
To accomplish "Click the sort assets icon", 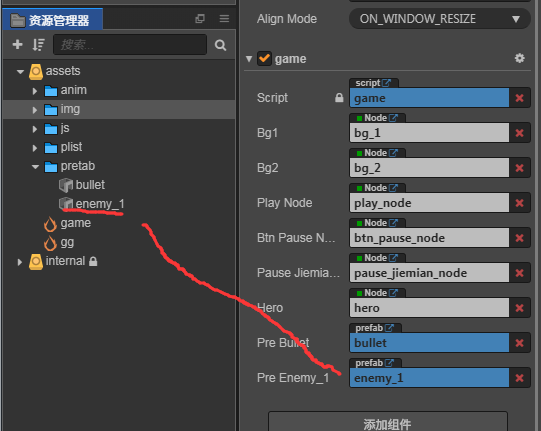I will click(x=38, y=45).
